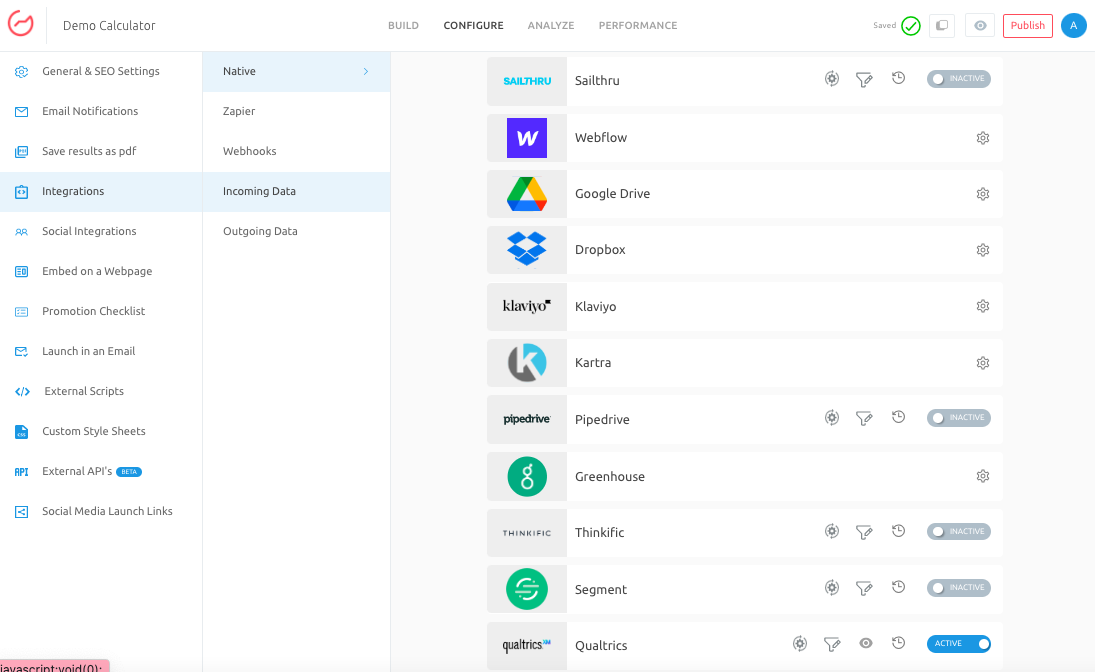
Task: Click the Webflow logo thumbnail
Action: tap(527, 138)
